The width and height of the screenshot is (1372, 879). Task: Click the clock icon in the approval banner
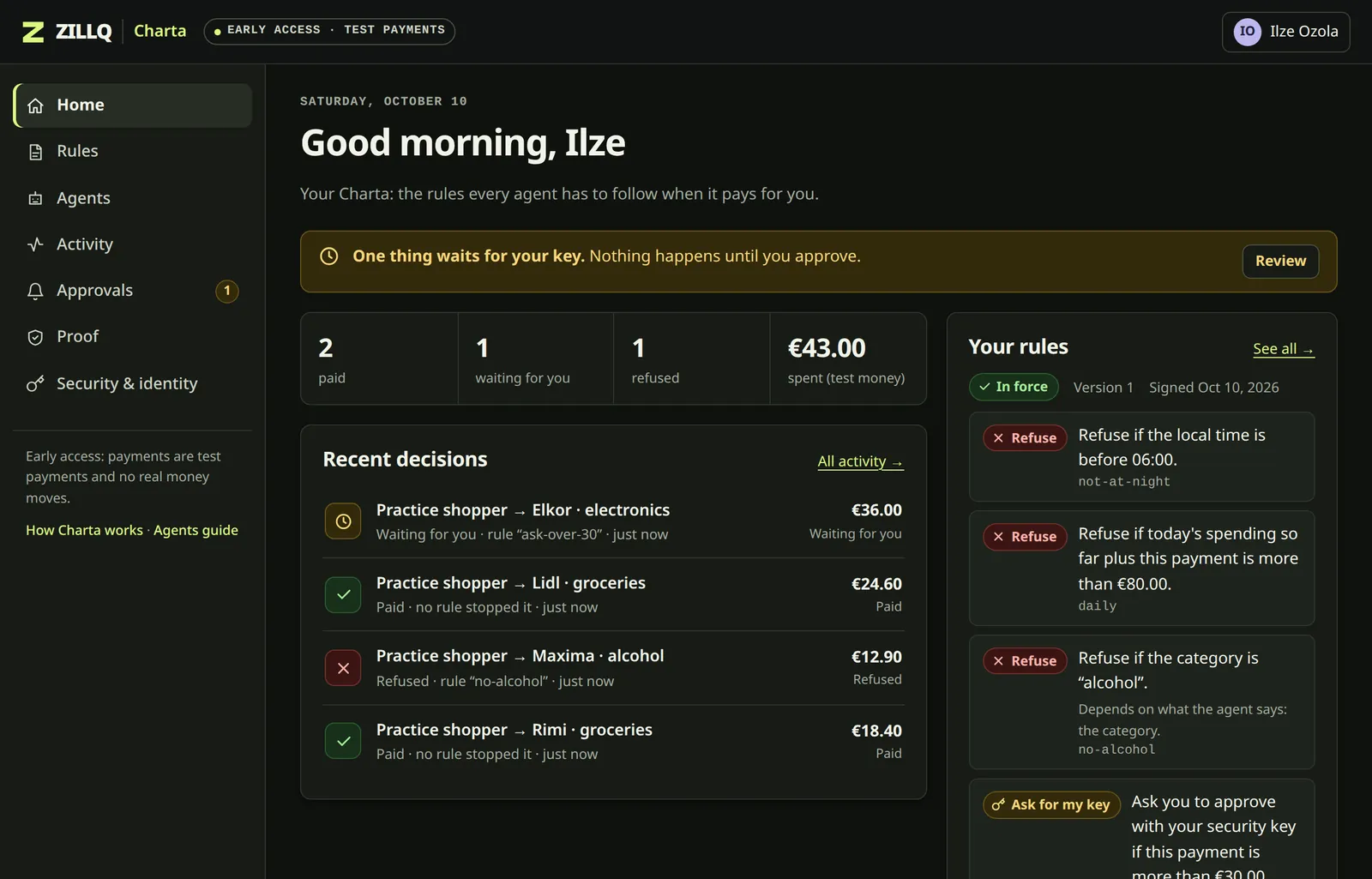pos(329,256)
